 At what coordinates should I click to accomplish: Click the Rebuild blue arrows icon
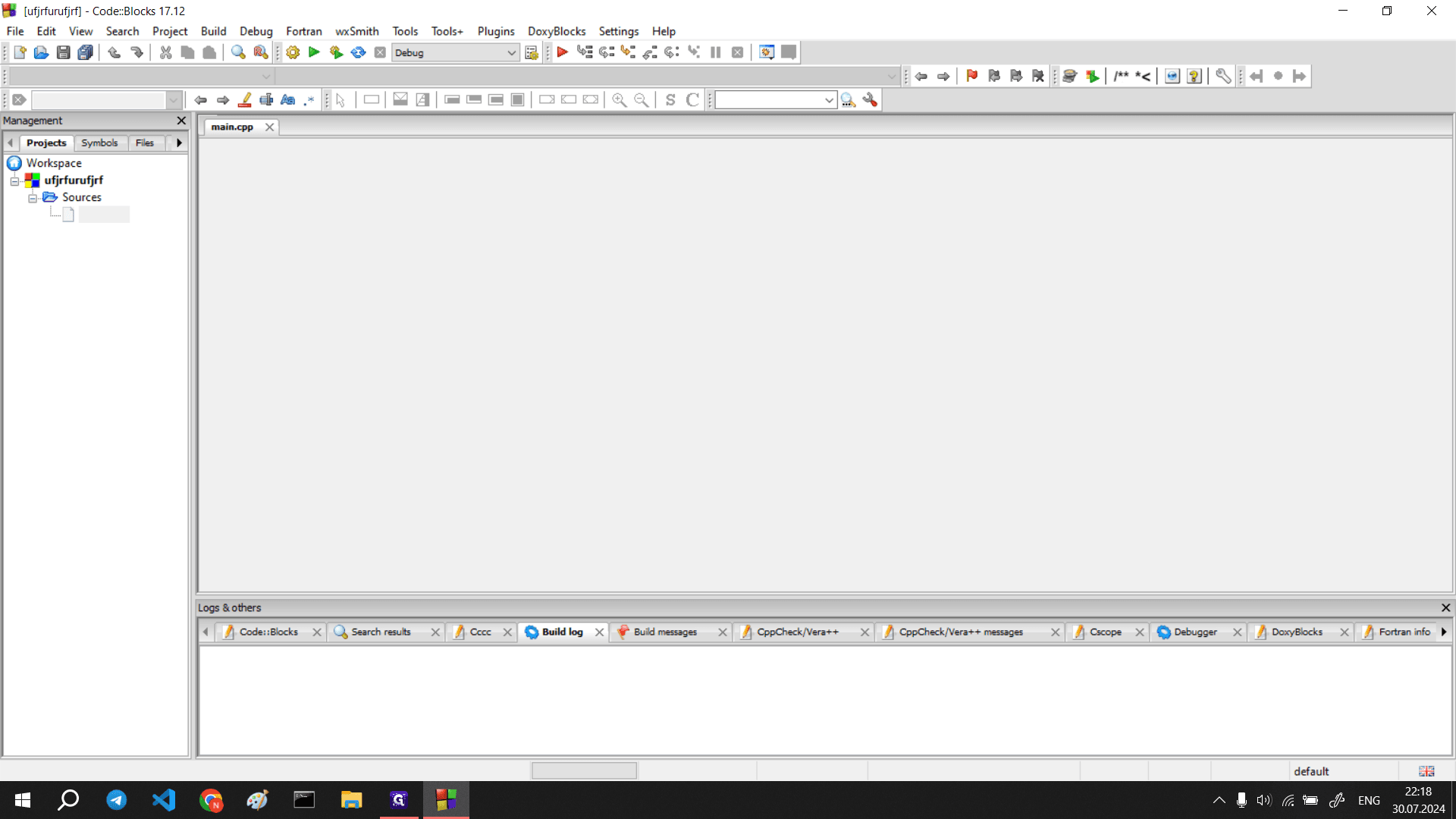click(358, 52)
